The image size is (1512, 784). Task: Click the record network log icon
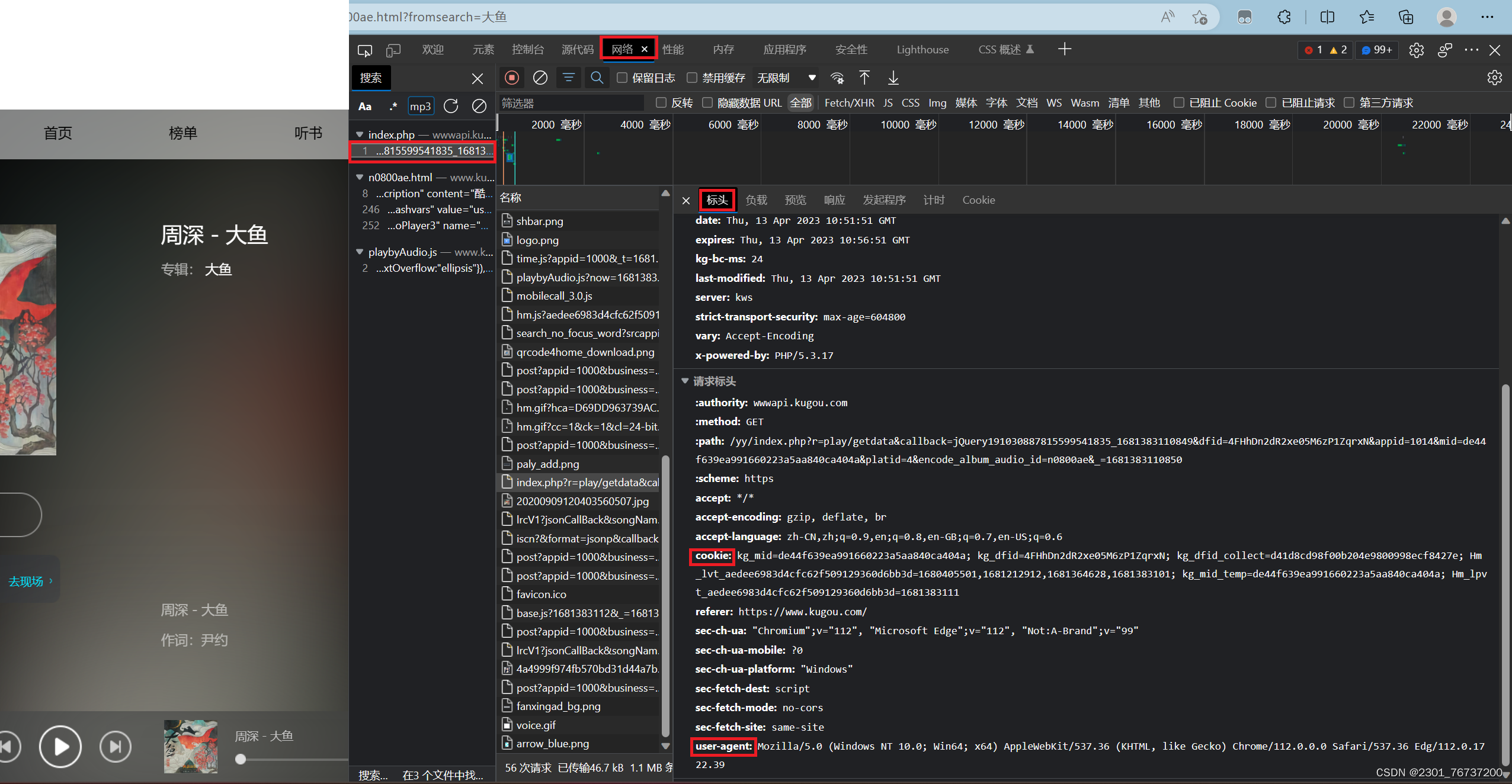coord(512,78)
